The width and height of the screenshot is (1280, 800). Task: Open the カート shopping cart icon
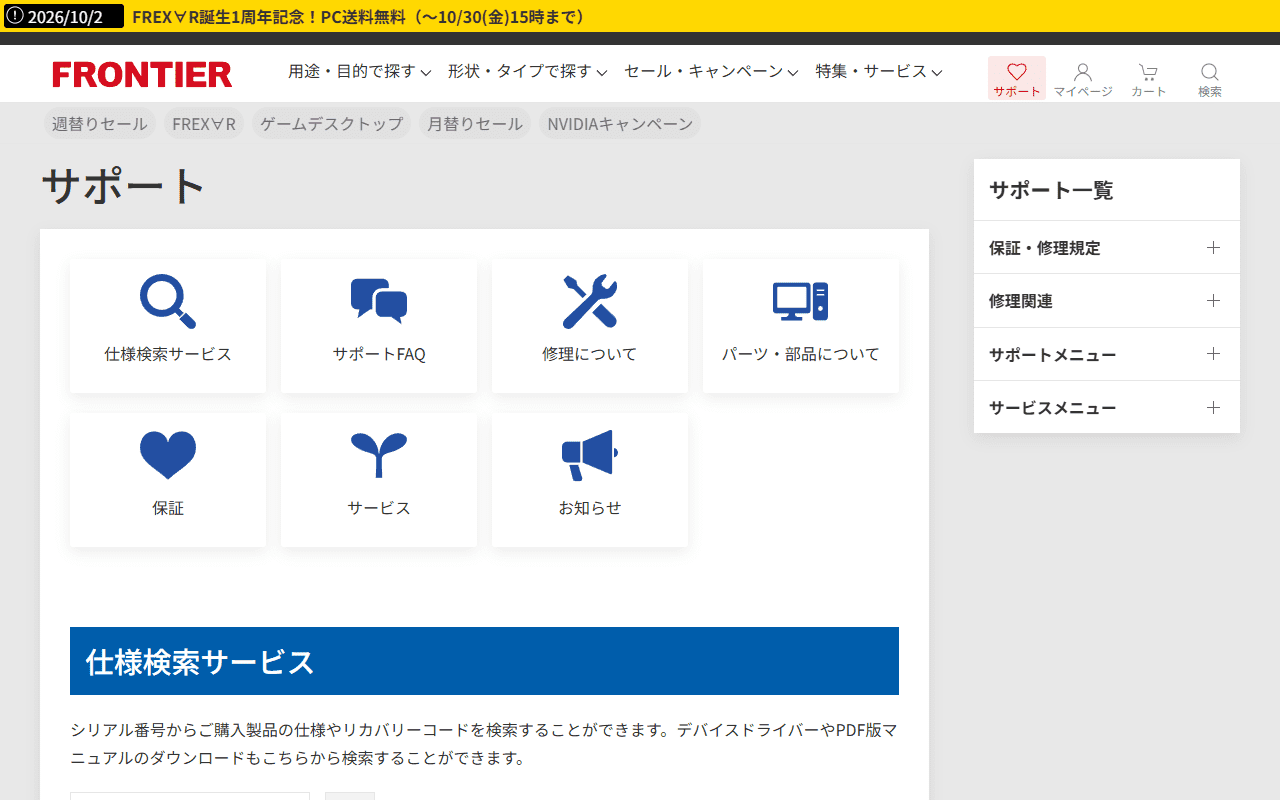tap(1148, 78)
